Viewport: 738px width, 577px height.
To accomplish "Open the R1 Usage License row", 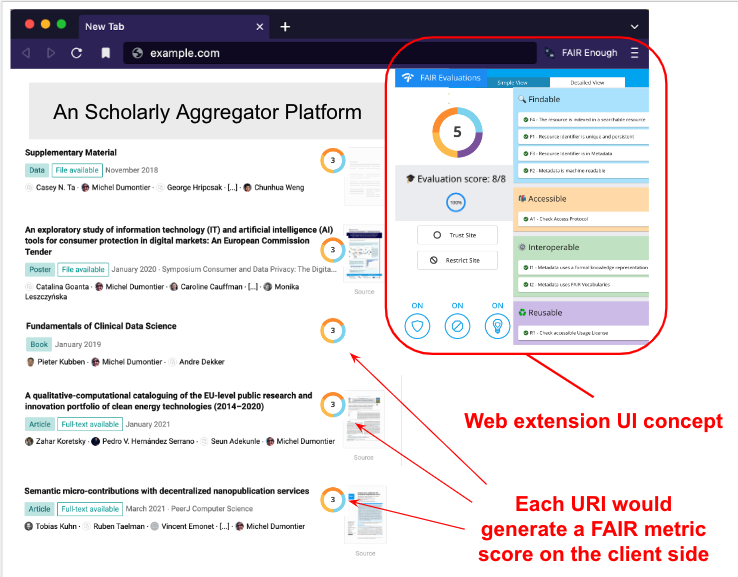I will tap(584, 333).
